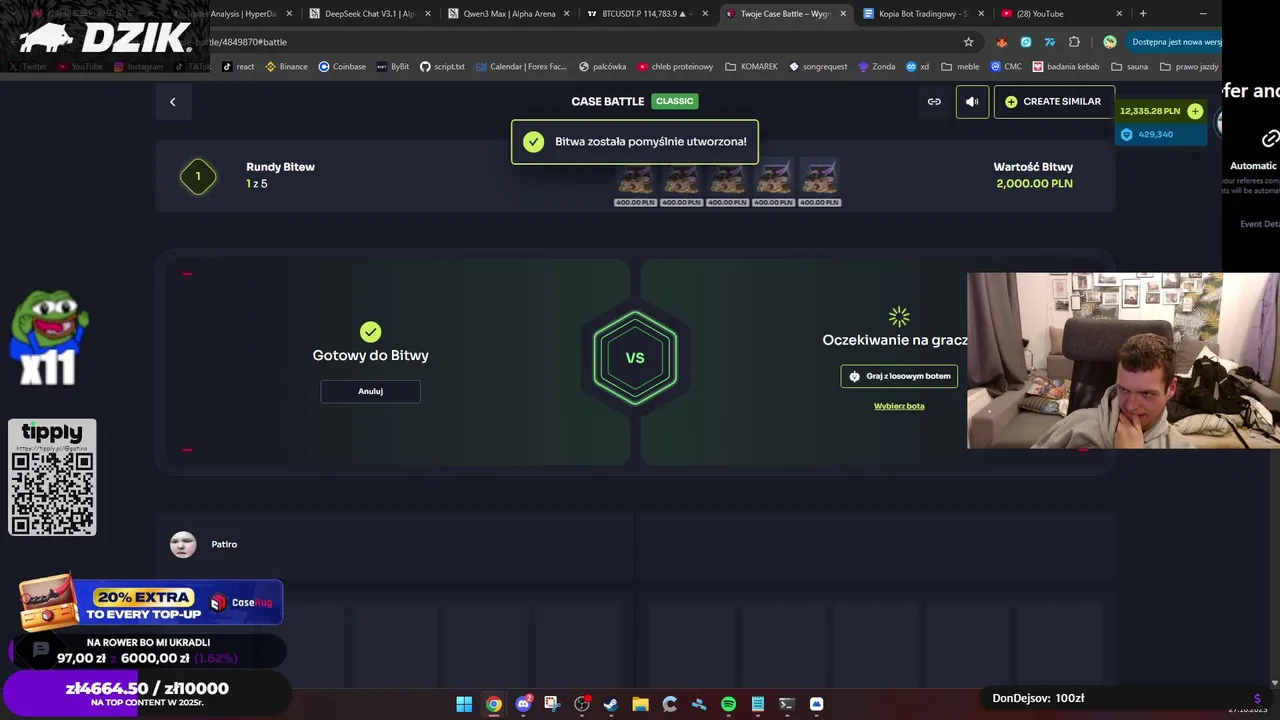Open the xd bookmark
The width and height of the screenshot is (1280, 720).
(x=918, y=67)
